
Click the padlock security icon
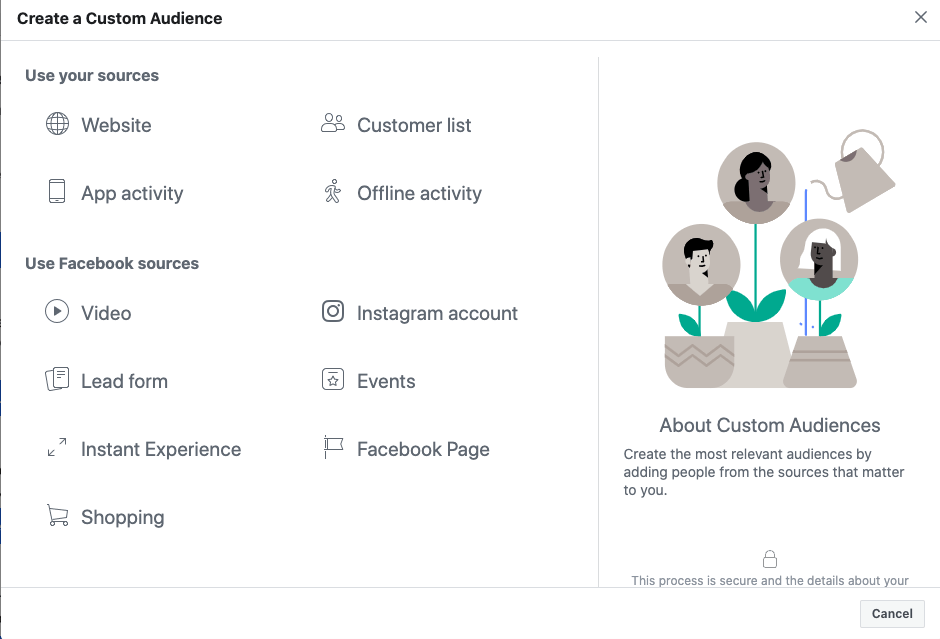pos(770,559)
